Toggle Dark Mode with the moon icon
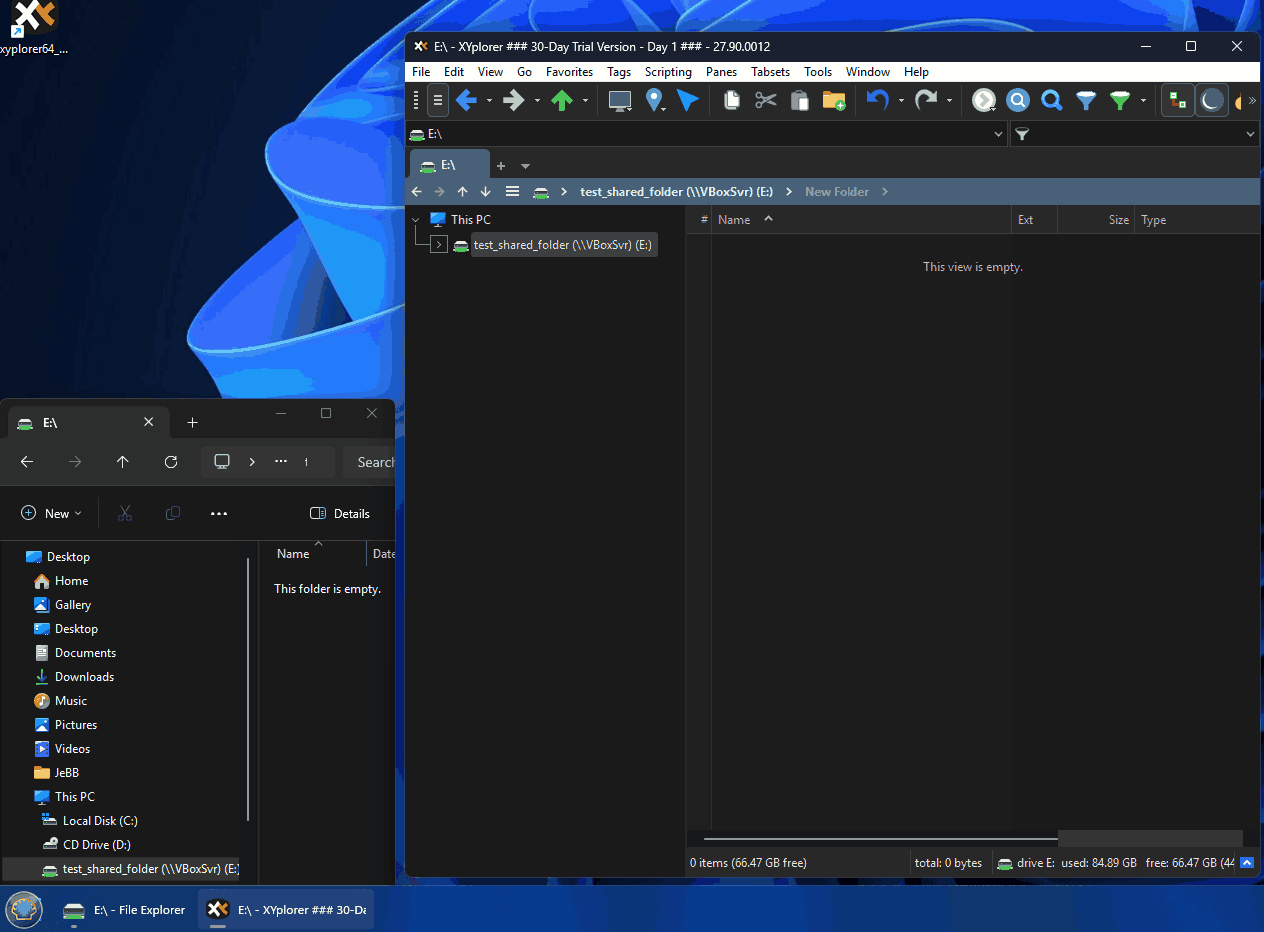Screen dimensions: 1264x932 [1211, 100]
